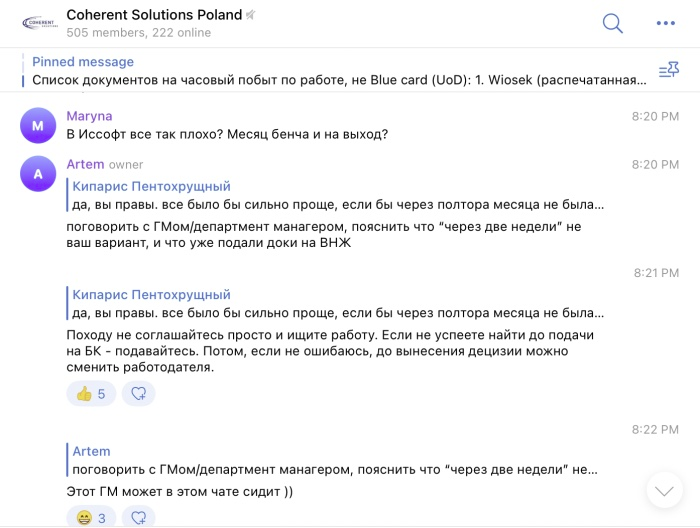The width and height of the screenshot is (700, 528).
Task: Add reaction next to grinning emoji count
Action: click(139, 517)
